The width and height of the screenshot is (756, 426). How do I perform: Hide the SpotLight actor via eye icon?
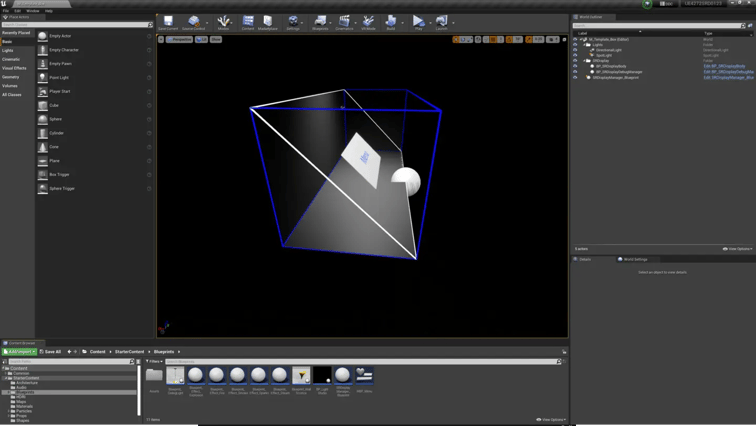(575, 55)
